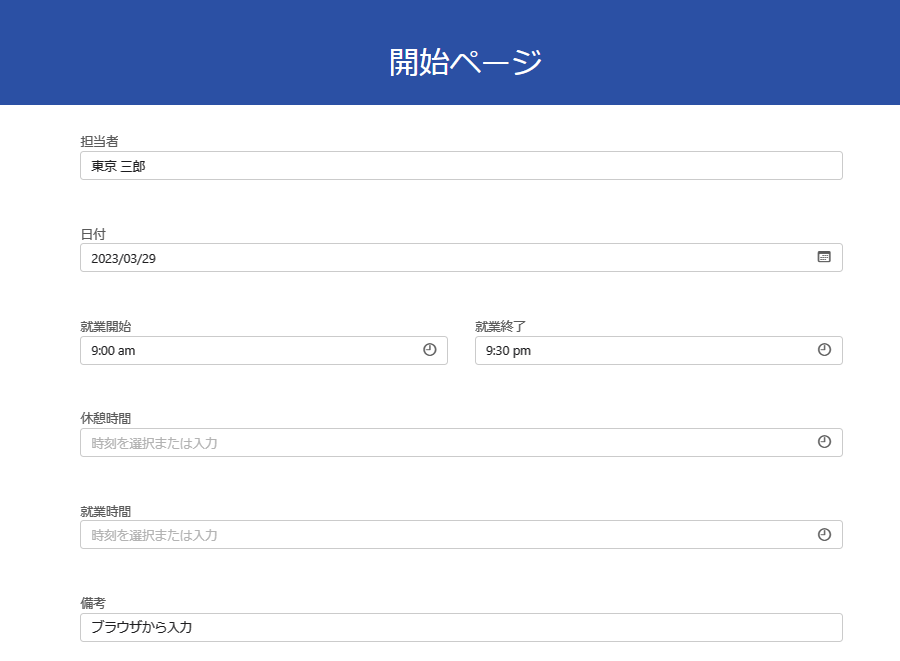900x661 pixels.
Task: Open time picker icon for 就業時間
Action: coord(825,535)
